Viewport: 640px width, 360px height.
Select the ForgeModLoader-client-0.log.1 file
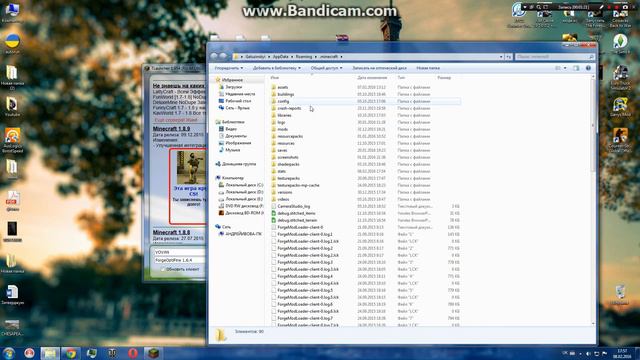(x=304, y=234)
